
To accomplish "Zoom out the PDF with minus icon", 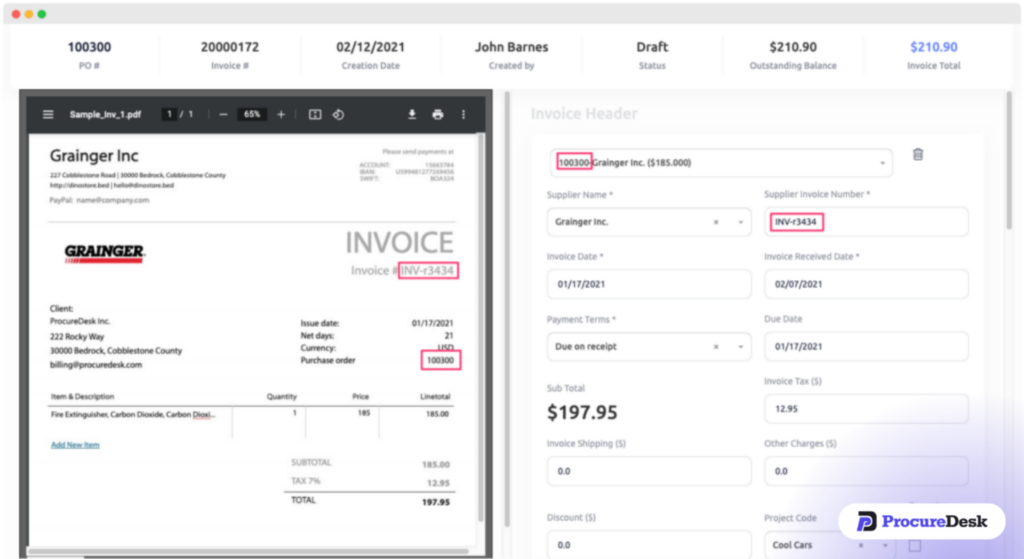I will (223, 115).
